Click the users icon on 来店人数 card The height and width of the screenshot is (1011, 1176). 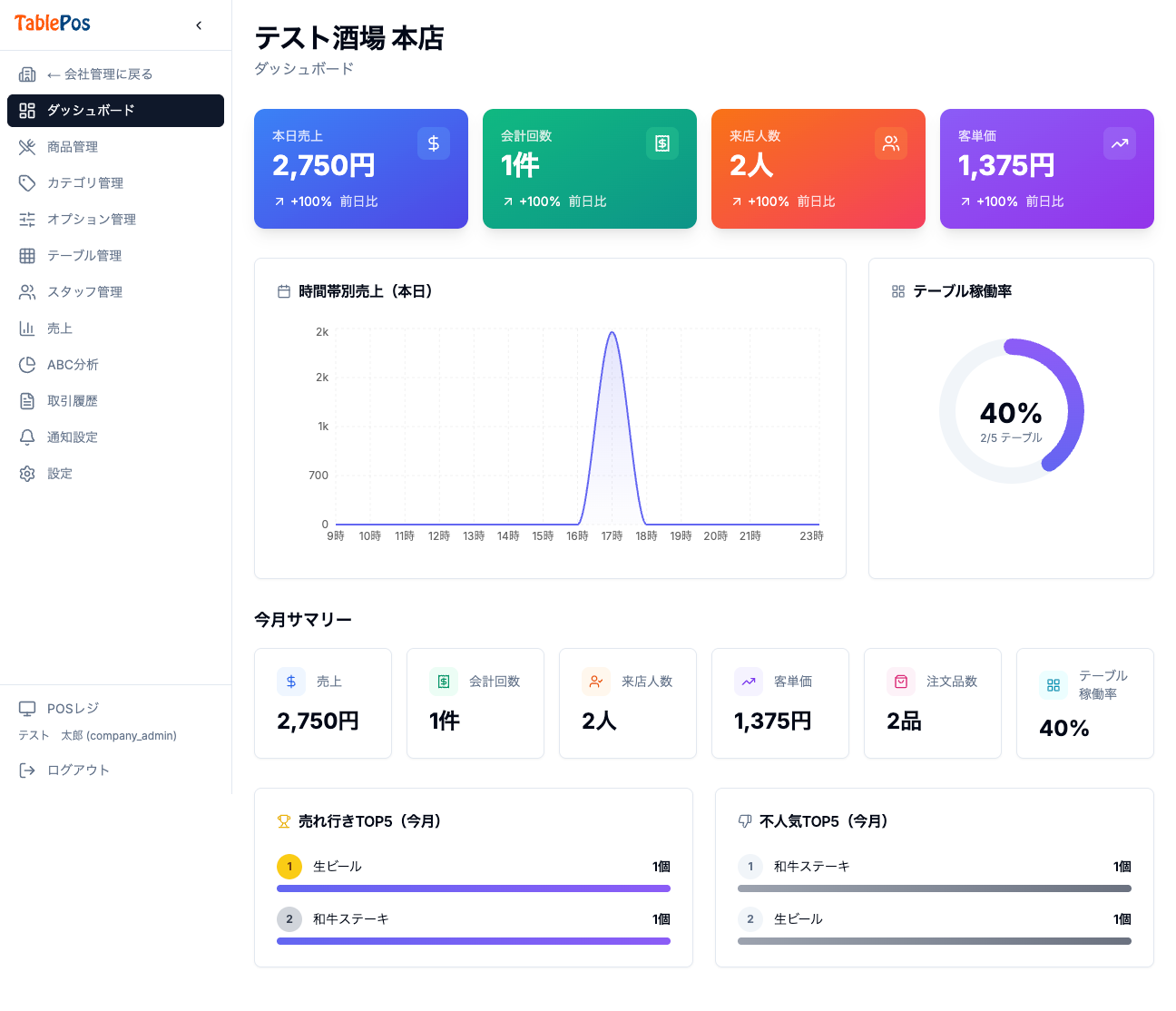(891, 143)
